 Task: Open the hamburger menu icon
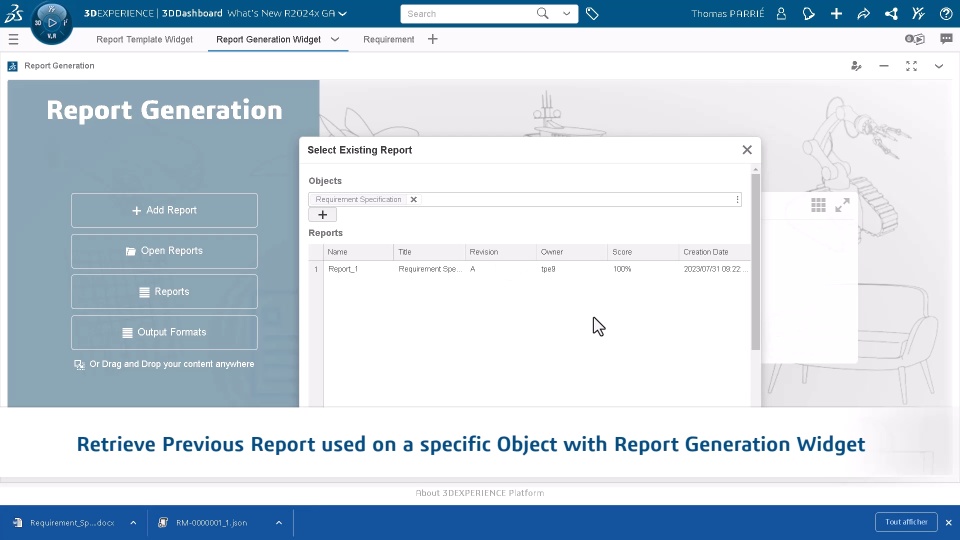click(13, 39)
